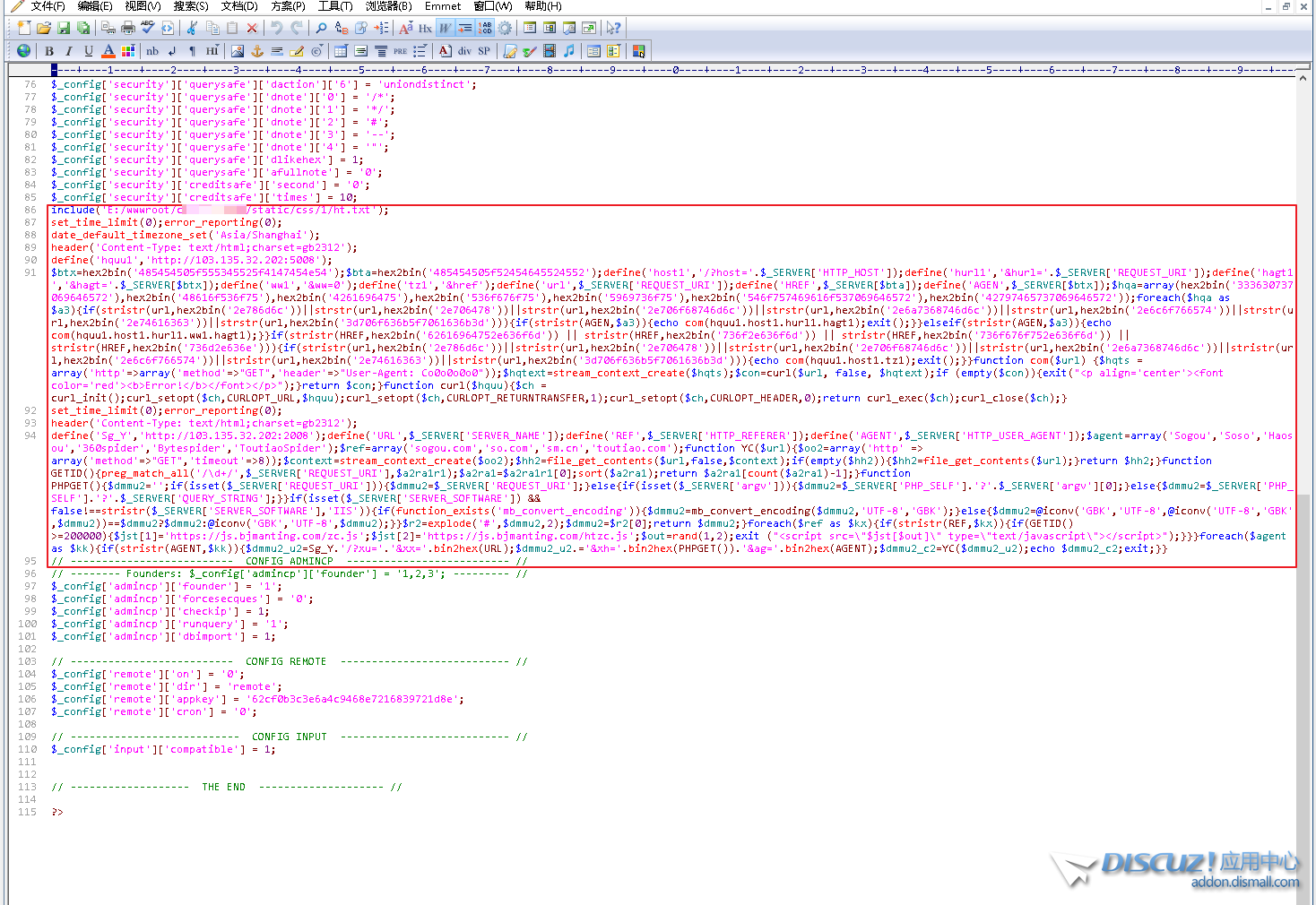Run the ABC spell check
The image size is (1316, 905).
(148, 28)
